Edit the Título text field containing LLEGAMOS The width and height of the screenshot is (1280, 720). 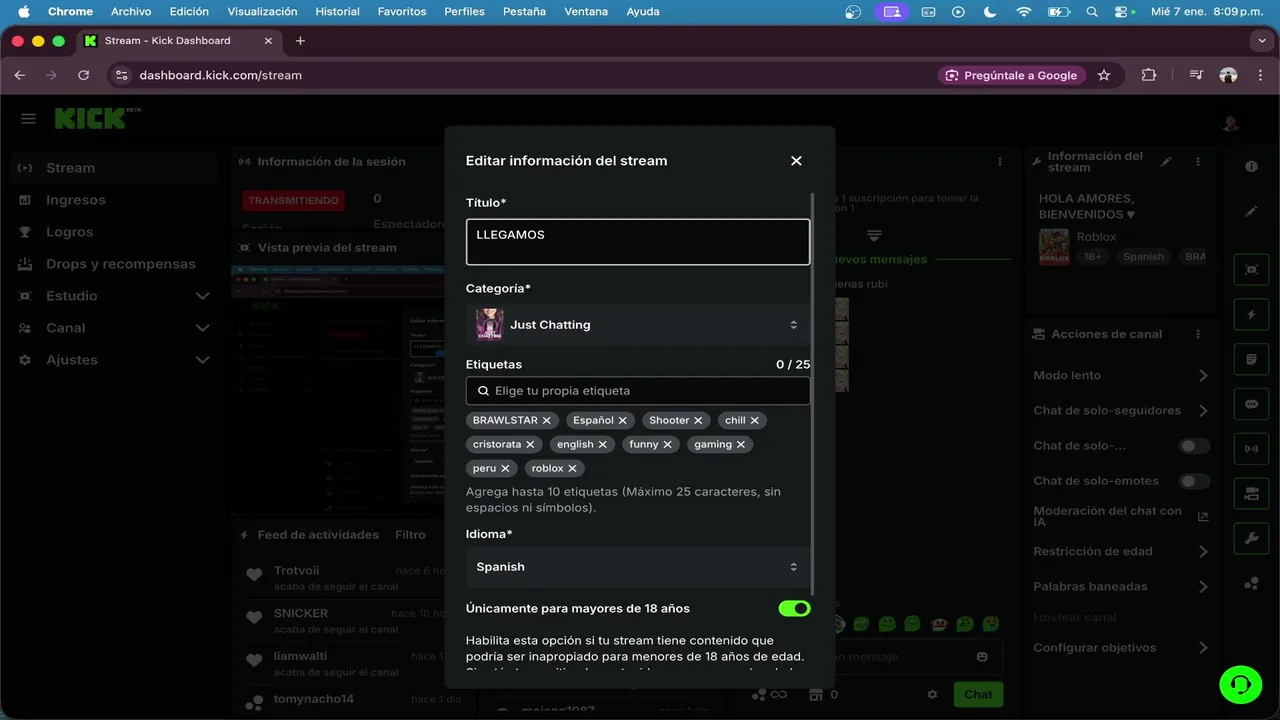(638, 242)
